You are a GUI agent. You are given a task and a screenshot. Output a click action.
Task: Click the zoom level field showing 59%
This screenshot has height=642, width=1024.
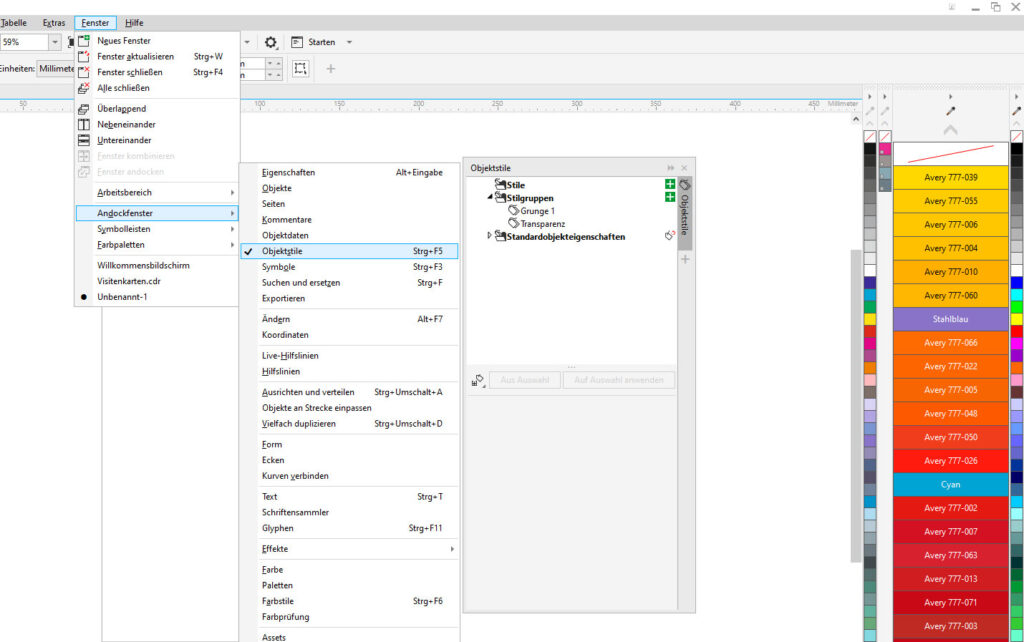tap(24, 42)
